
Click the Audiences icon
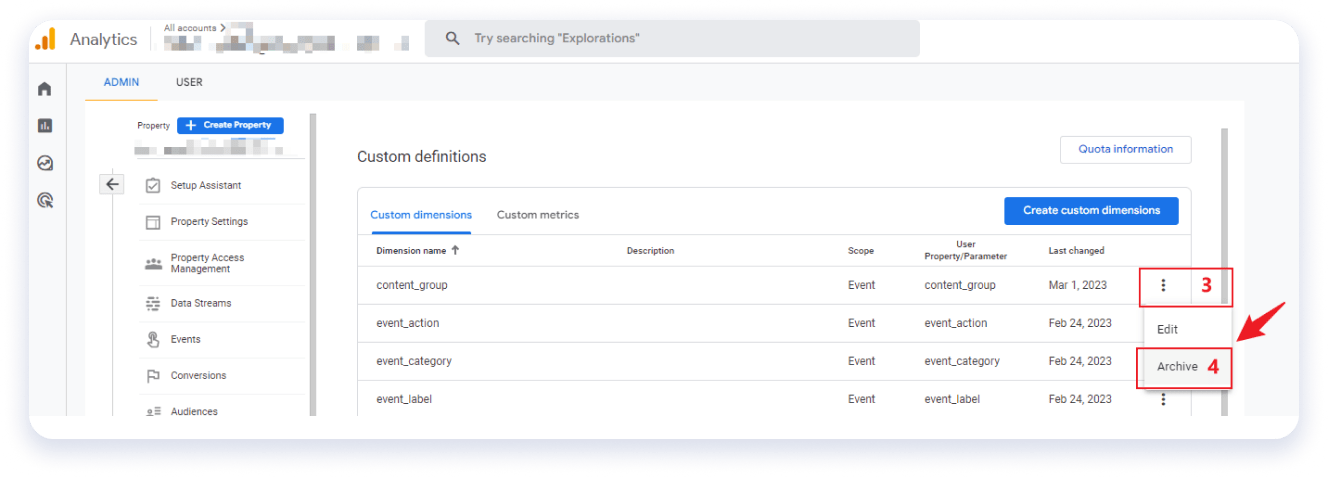click(x=153, y=412)
